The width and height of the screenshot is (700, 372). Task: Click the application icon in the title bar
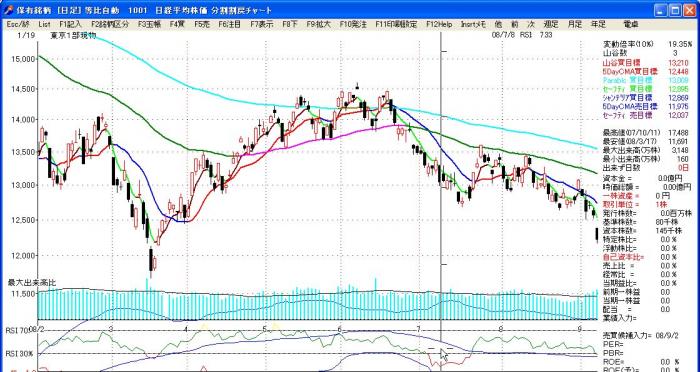pyautogui.click(x=8, y=10)
